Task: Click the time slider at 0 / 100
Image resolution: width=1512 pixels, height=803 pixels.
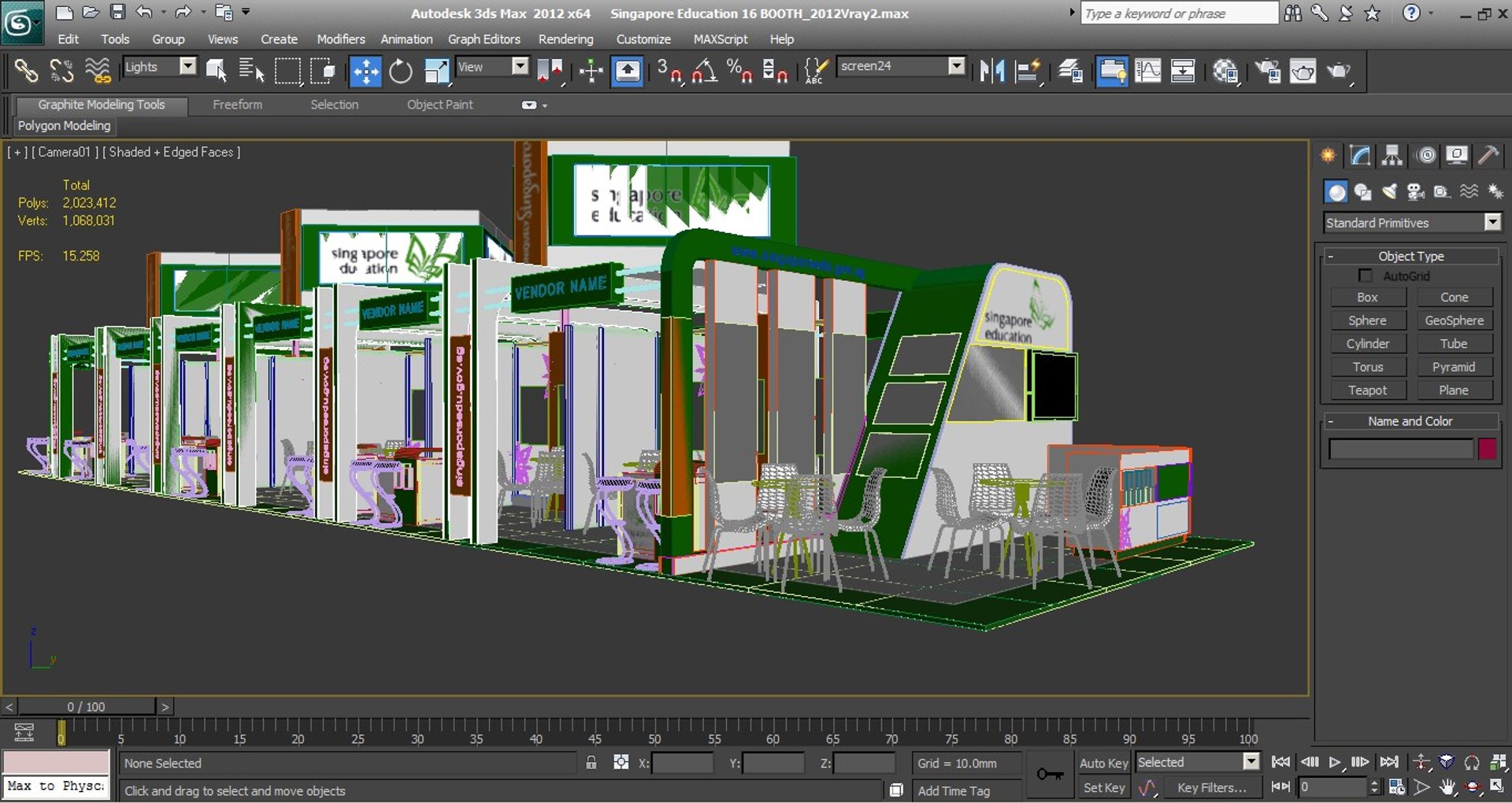Action: [87, 707]
